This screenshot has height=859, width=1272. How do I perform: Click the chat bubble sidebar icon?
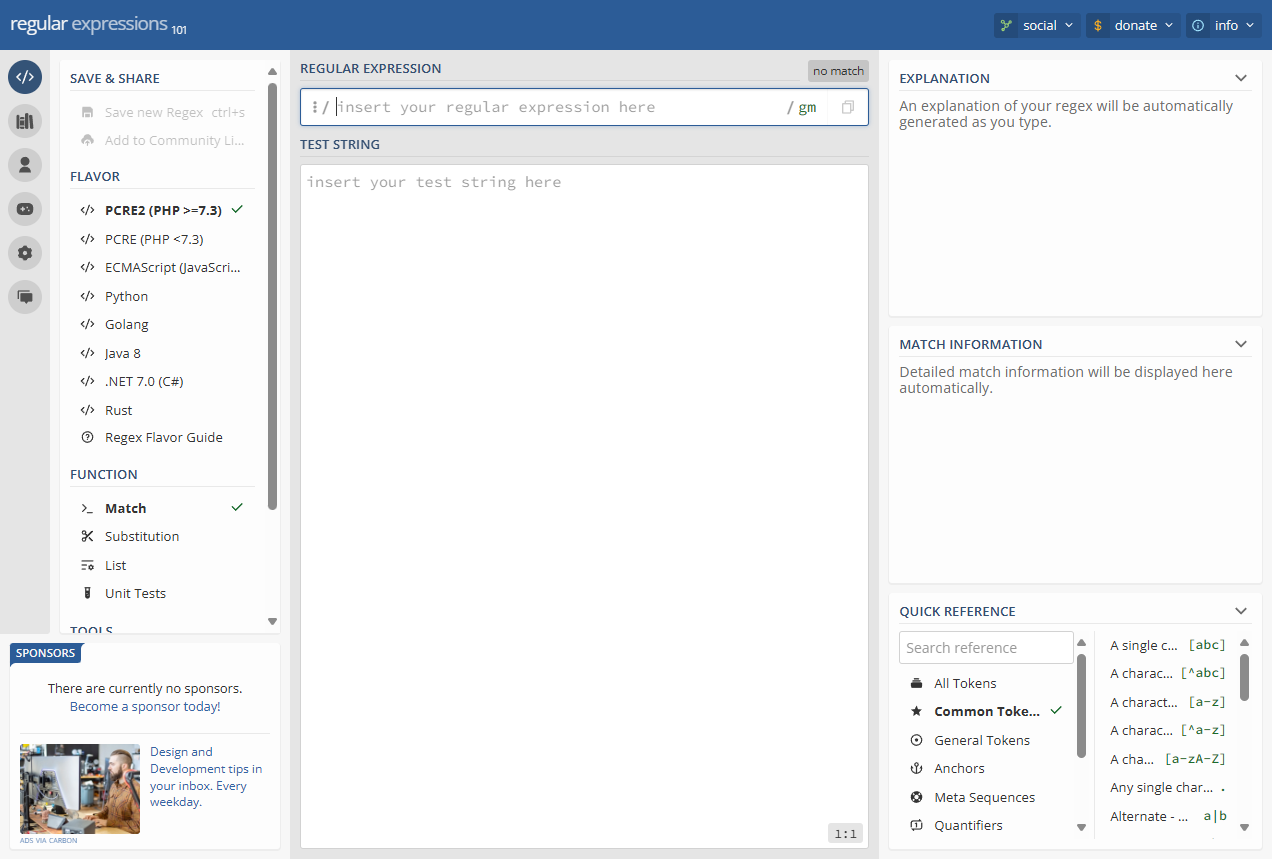click(25, 297)
